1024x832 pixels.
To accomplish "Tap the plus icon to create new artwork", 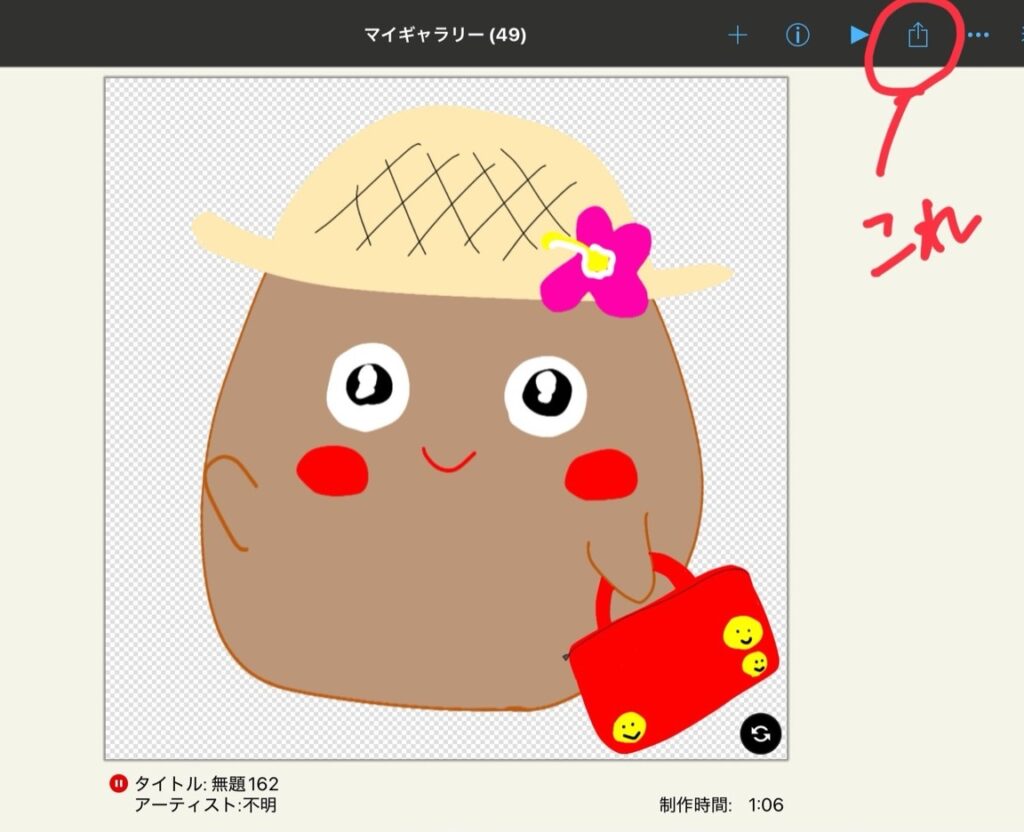I will pos(737,35).
